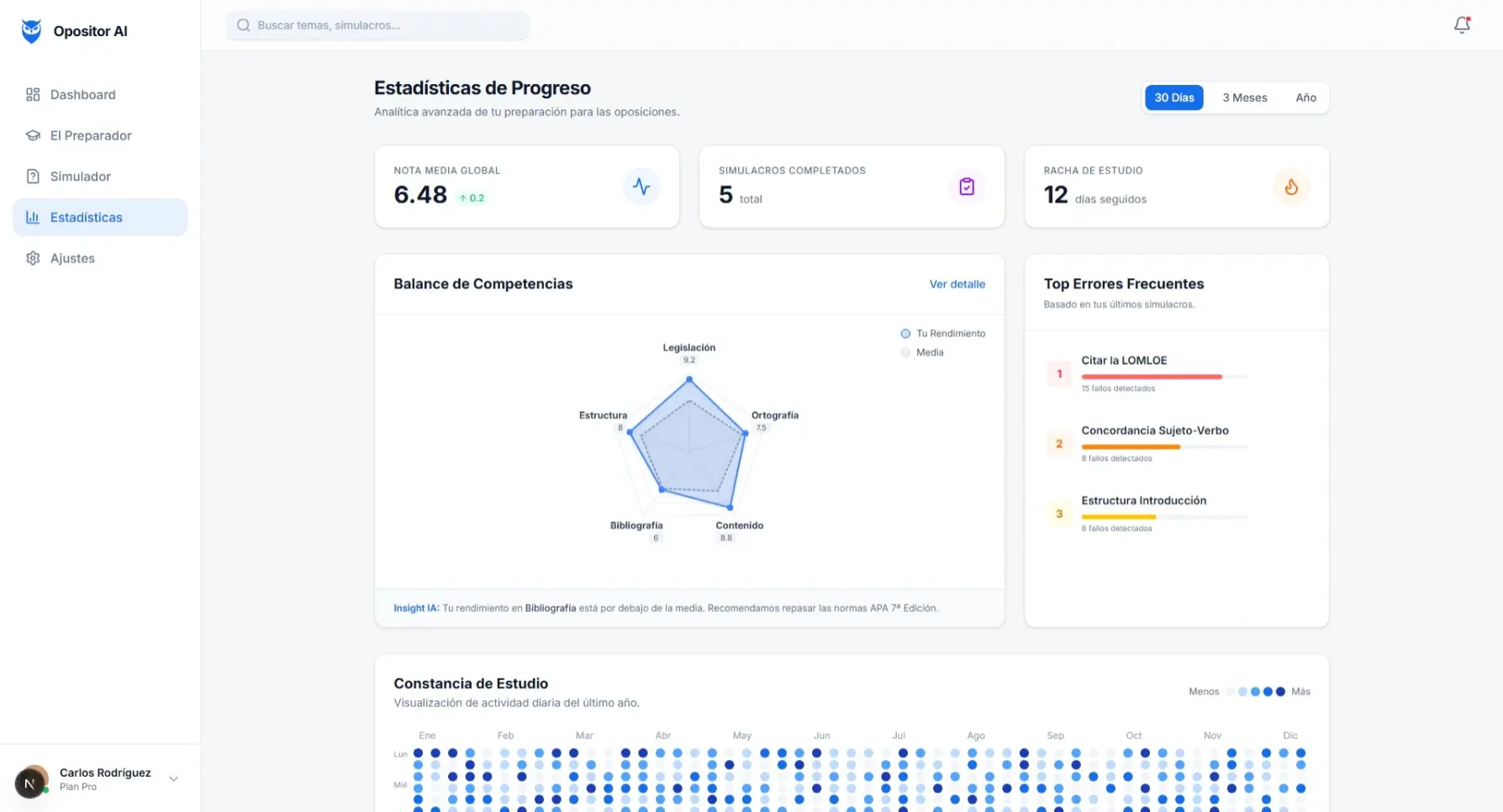The height and width of the screenshot is (812, 1503).
Task: Open the notifications bell
Action: click(x=1462, y=25)
